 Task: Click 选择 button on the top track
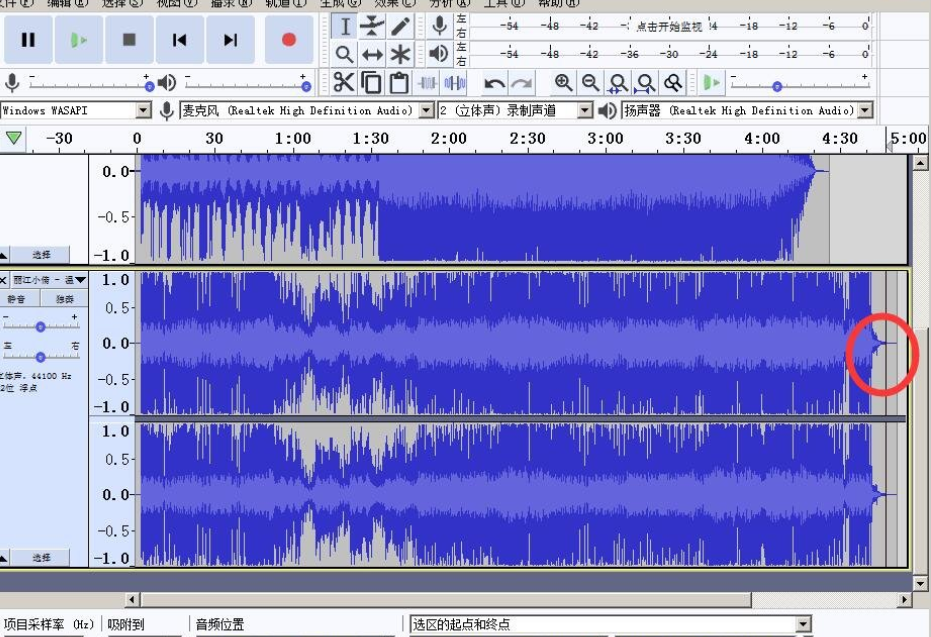(41, 255)
